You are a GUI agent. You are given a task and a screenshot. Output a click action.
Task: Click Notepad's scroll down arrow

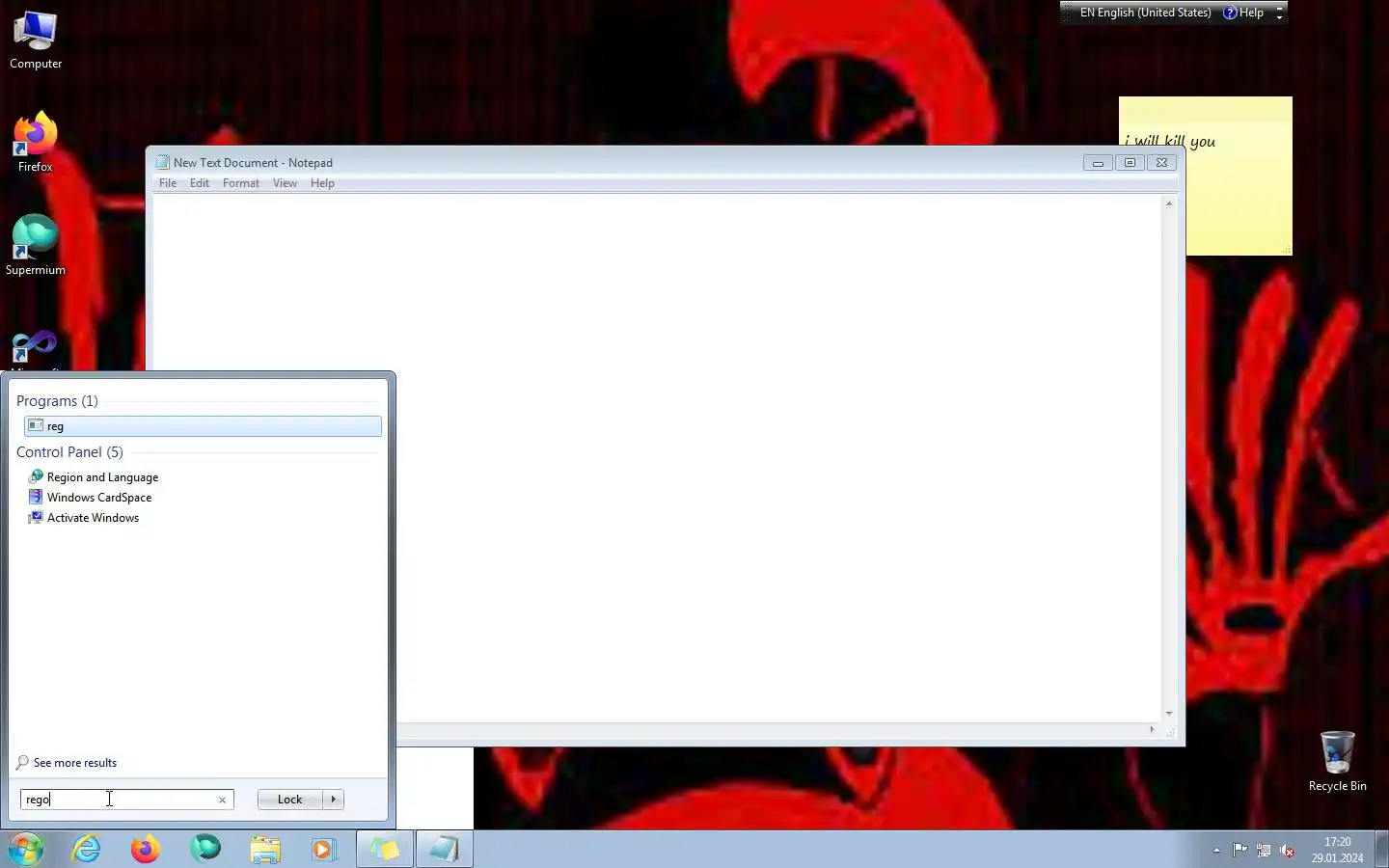pos(1169,714)
